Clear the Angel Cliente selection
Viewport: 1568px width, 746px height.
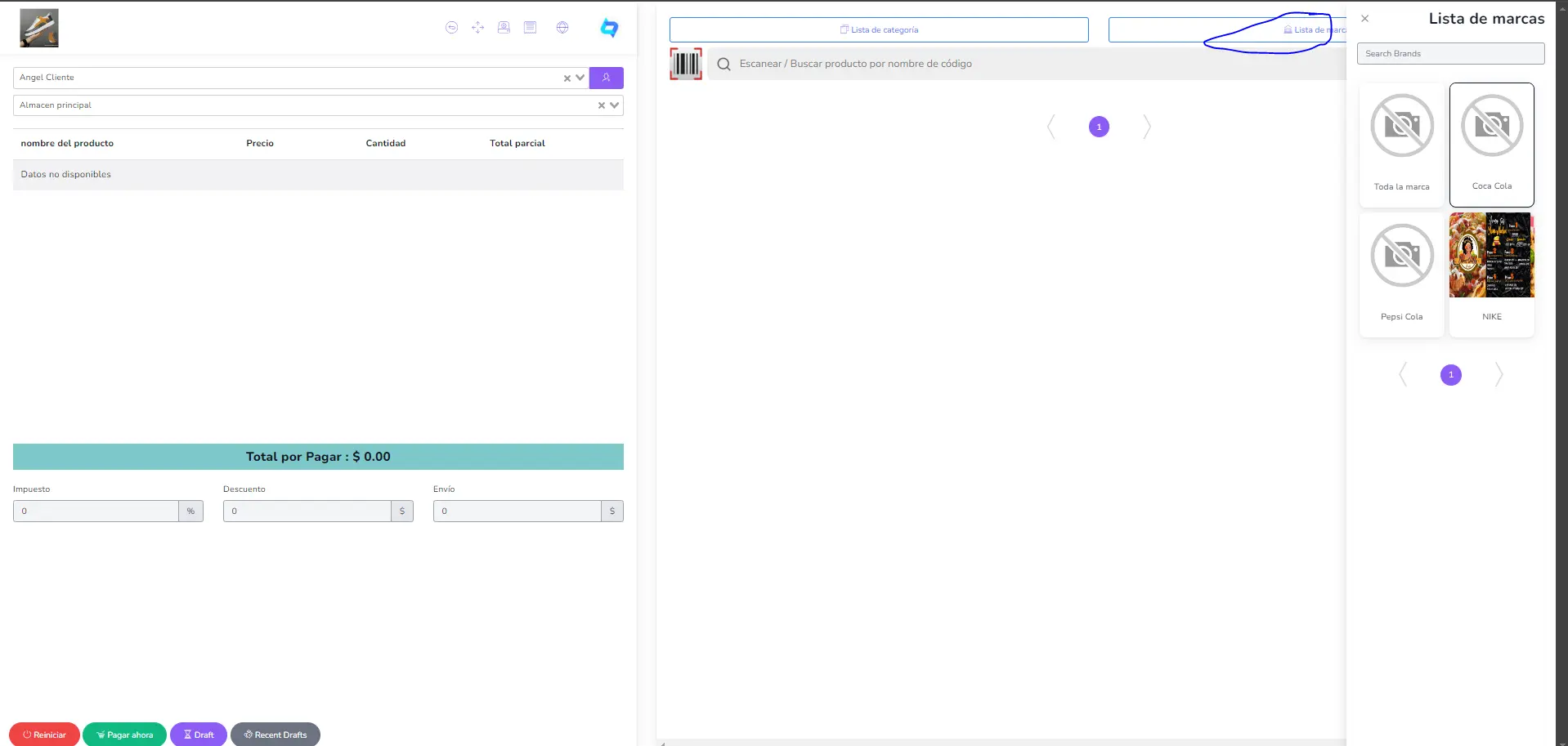[x=567, y=78]
